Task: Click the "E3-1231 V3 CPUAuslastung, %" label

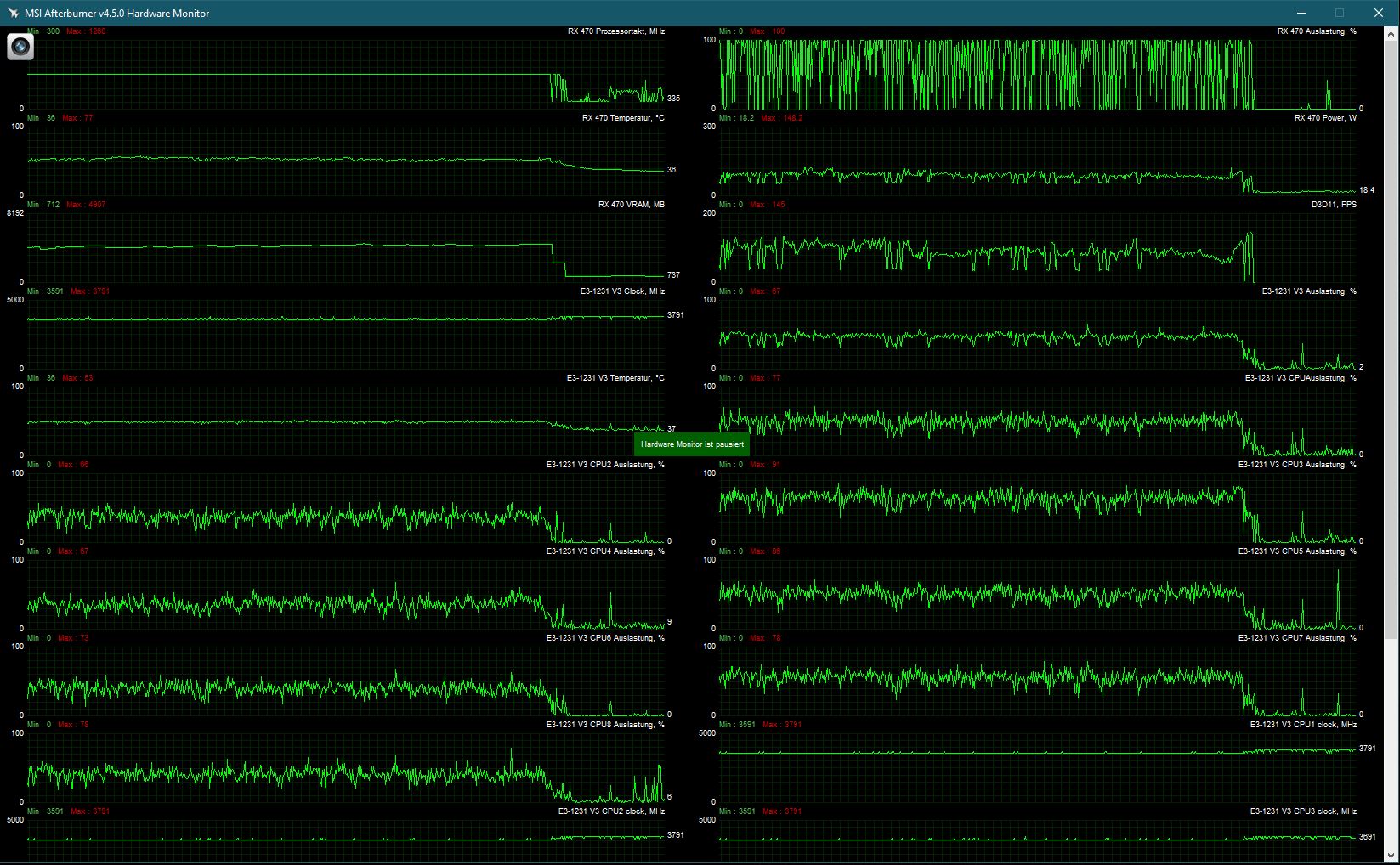Action: click(x=1301, y=378)
